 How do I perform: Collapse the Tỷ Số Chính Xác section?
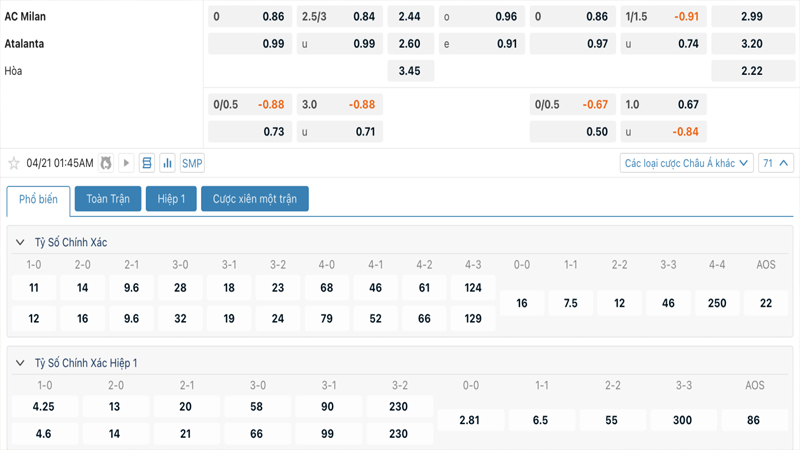coord(20,243)
